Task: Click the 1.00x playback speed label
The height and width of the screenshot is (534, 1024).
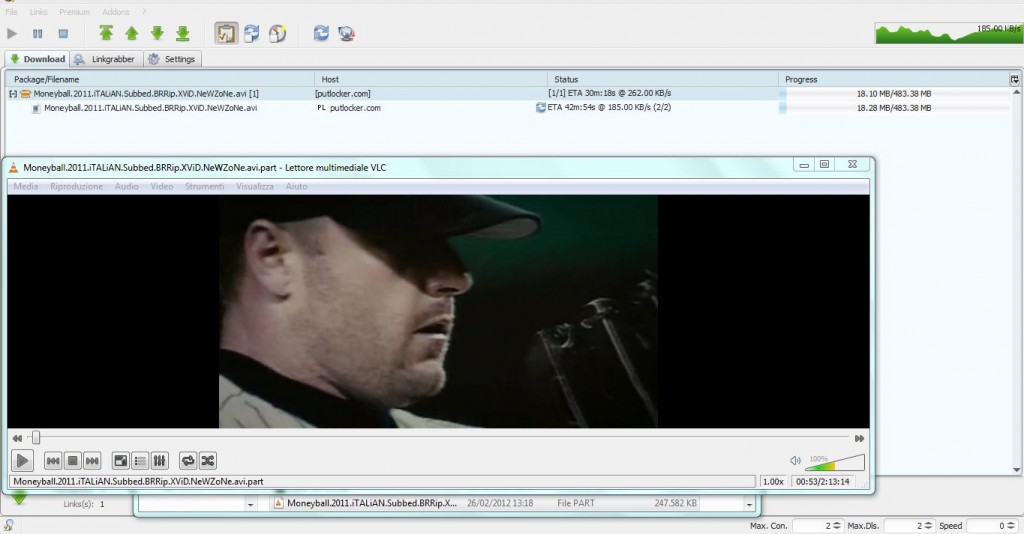Action: (x=773, y=481)
